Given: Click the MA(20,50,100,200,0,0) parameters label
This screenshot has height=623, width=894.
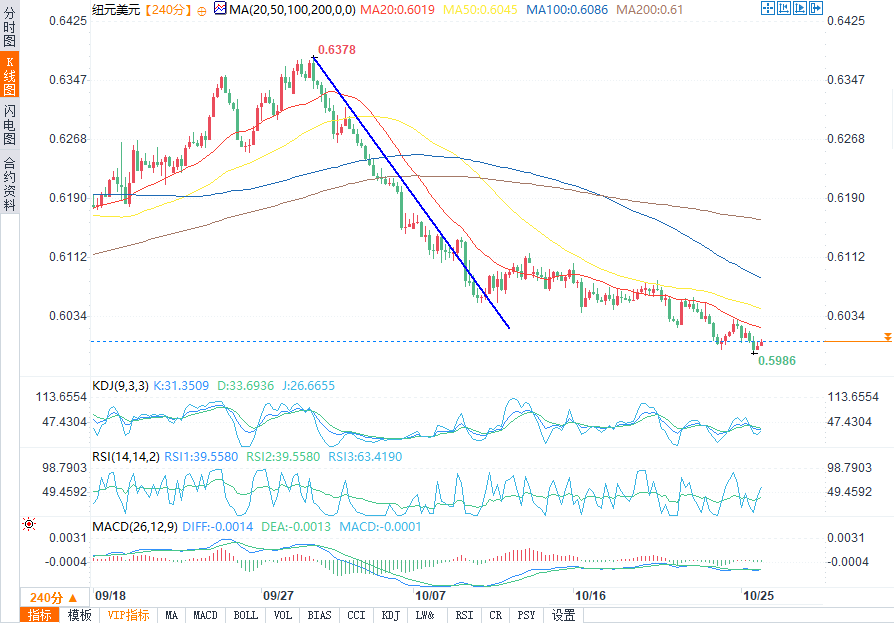Looking at the screenshot, I should tap(292, 10).
